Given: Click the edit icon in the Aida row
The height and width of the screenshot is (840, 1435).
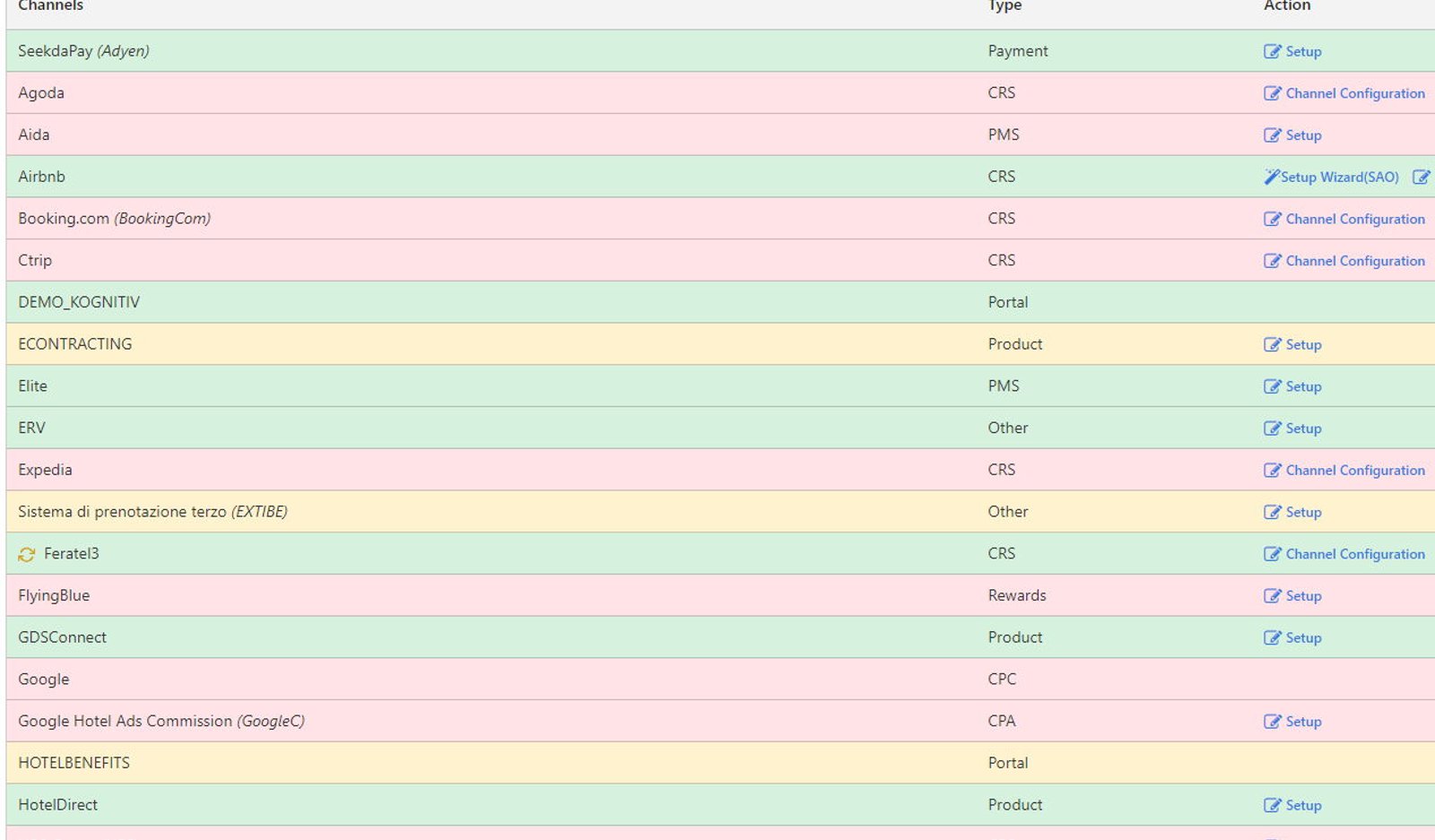Looking at the screenshot, I should (x=1272, y=135).
